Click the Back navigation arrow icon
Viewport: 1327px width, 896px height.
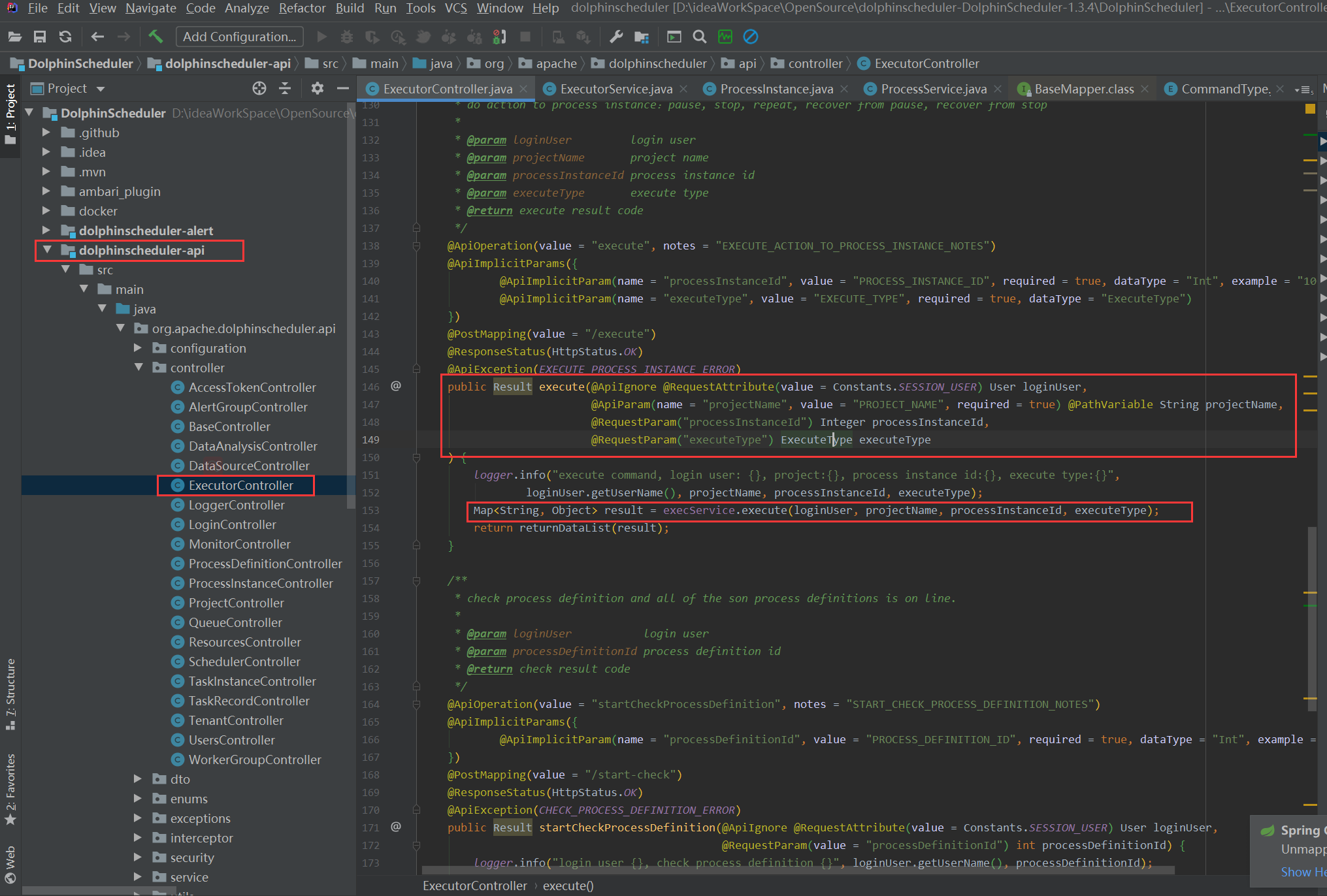click(x=97, y=37)
